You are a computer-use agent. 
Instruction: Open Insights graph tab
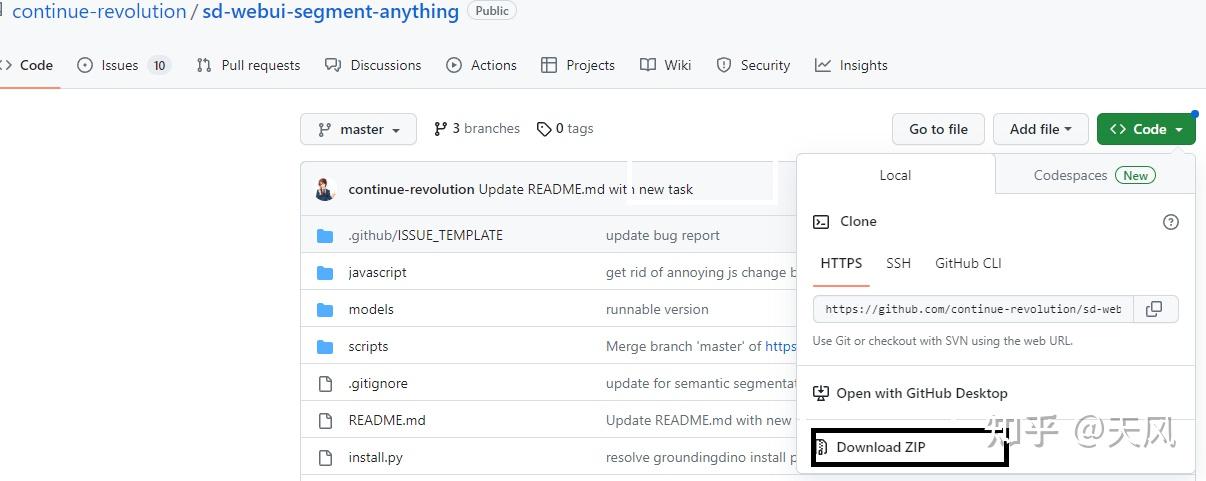[851, 65]
